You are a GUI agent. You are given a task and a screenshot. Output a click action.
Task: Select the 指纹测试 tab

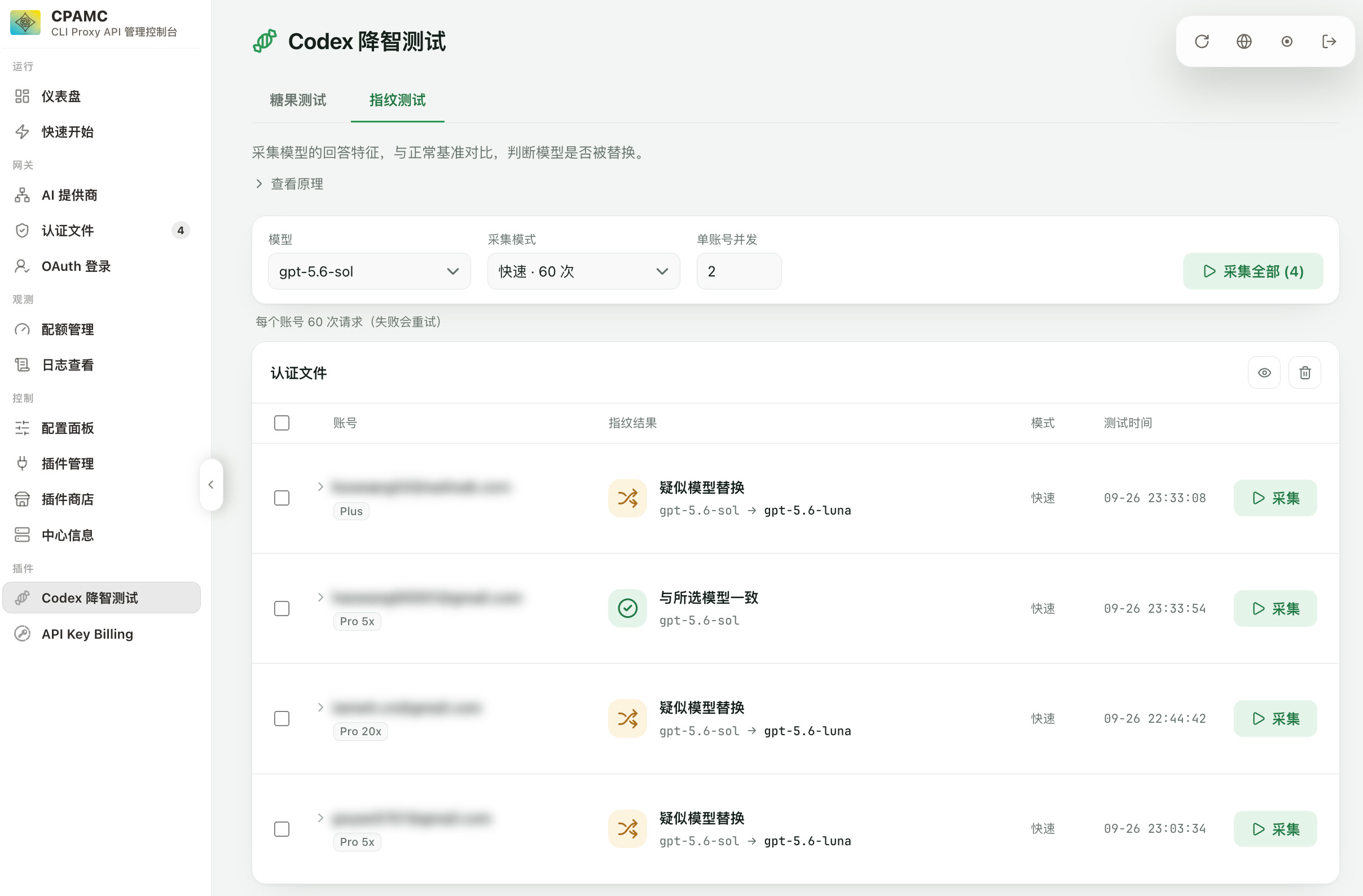click(397, 100)
